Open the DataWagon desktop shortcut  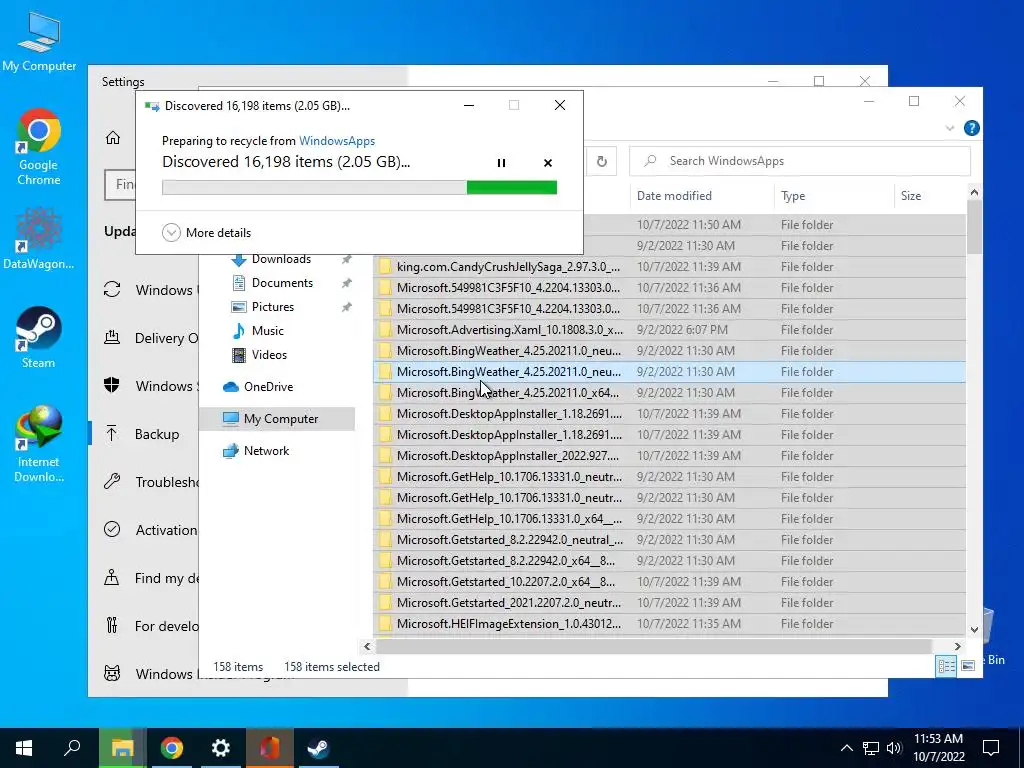pos(39,238)
